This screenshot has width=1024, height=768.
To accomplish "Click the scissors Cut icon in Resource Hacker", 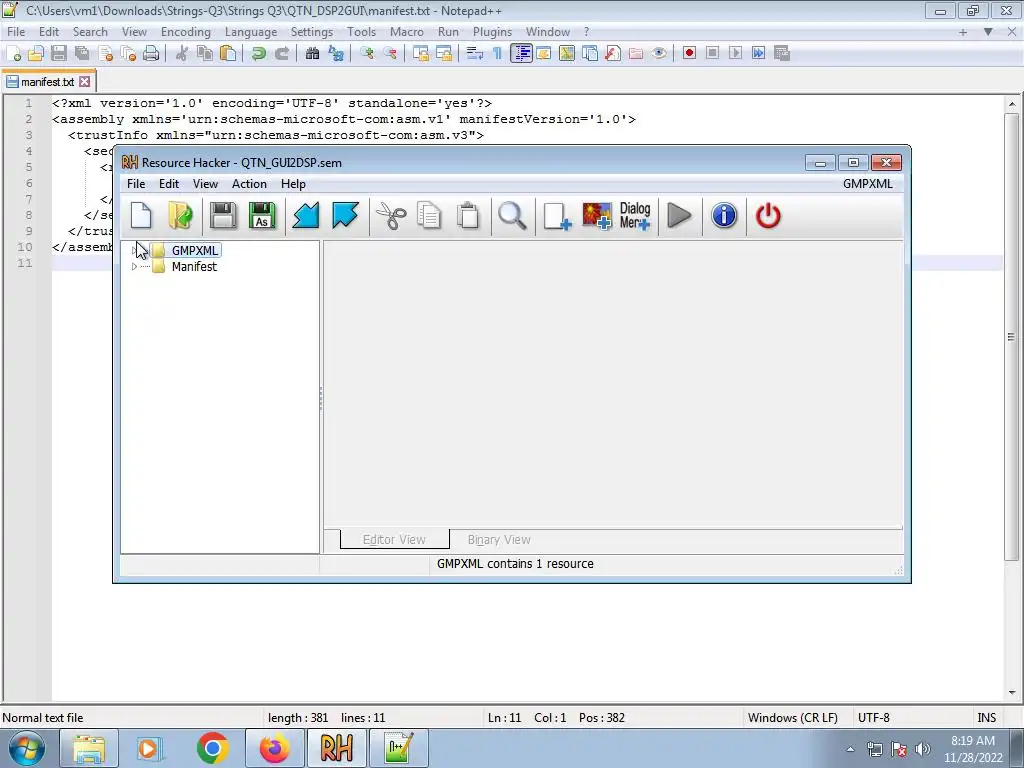I will pyautogui.click(x=391, y=216).
